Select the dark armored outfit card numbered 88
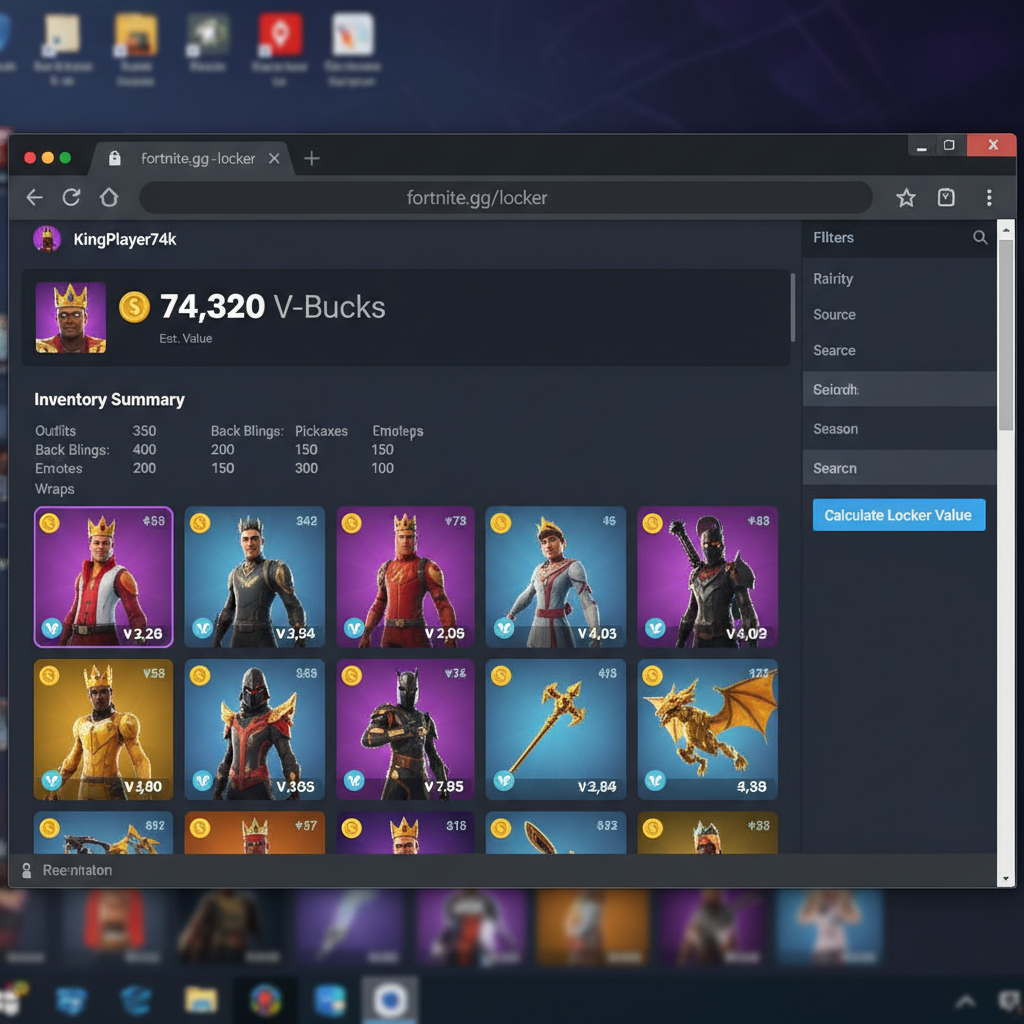Viewport: 1024px width, 1024px height. (707, 577)
